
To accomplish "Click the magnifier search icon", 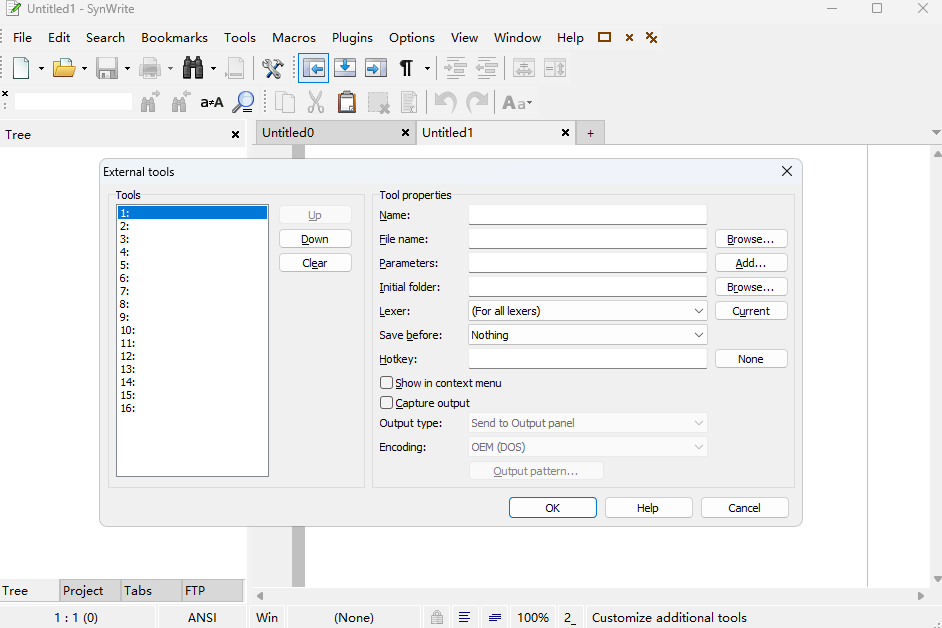I will tap(243, 102).
